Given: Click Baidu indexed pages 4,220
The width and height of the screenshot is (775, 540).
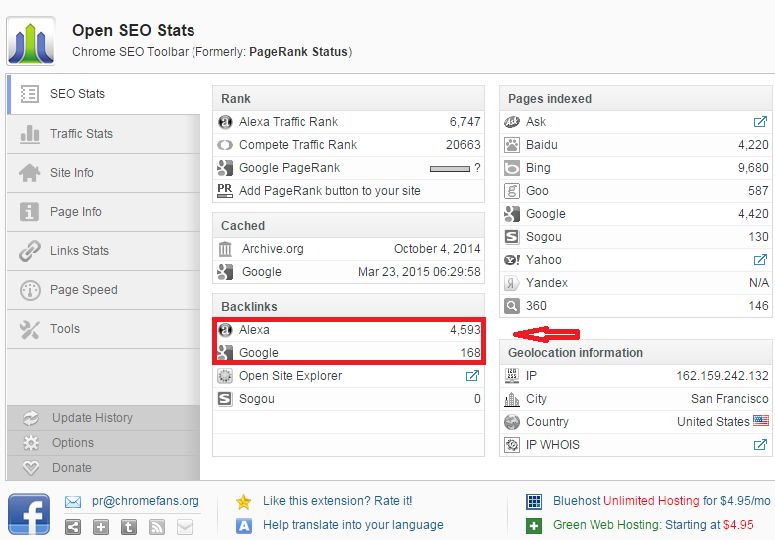Looking at the screenshot, I should pos(753,145).
